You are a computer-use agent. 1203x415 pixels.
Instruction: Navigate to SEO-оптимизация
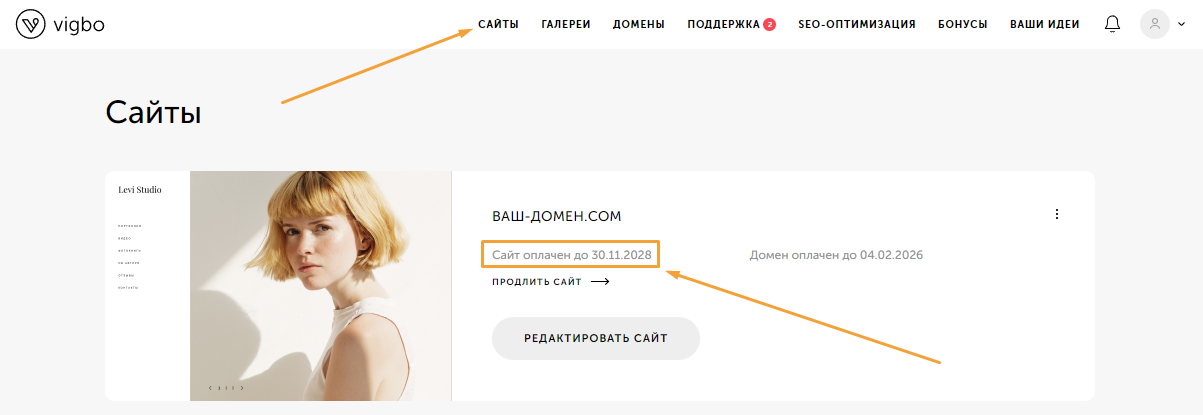856,24
